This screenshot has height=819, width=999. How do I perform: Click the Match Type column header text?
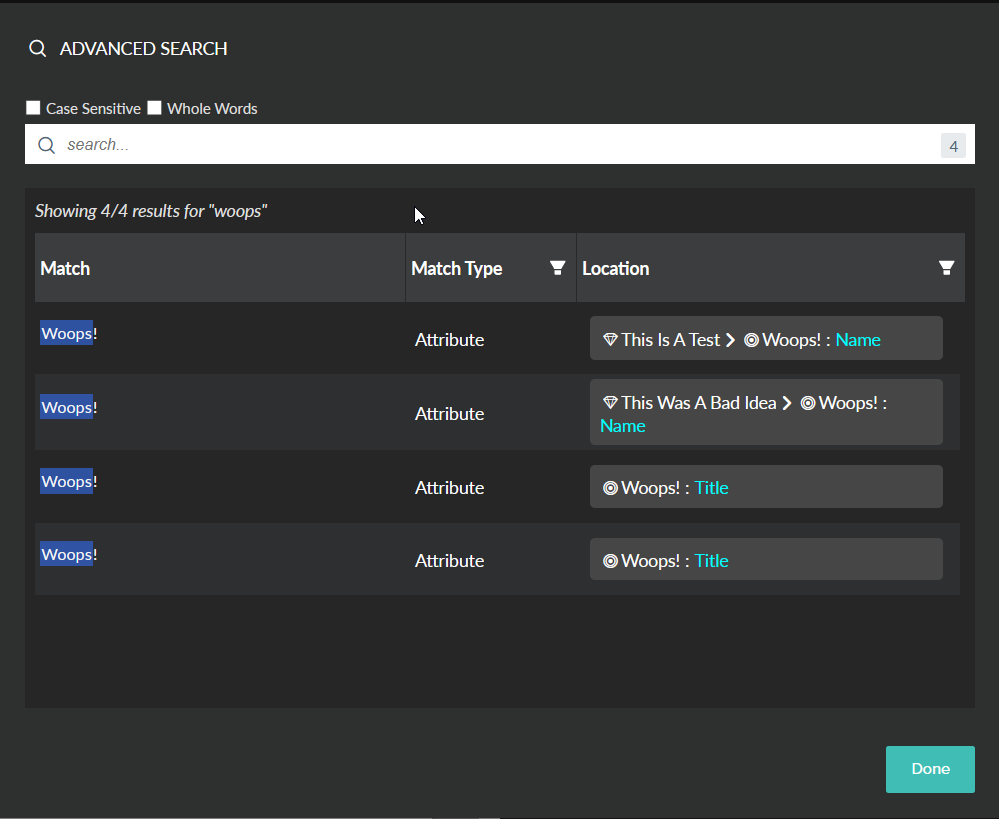[457, 268]
